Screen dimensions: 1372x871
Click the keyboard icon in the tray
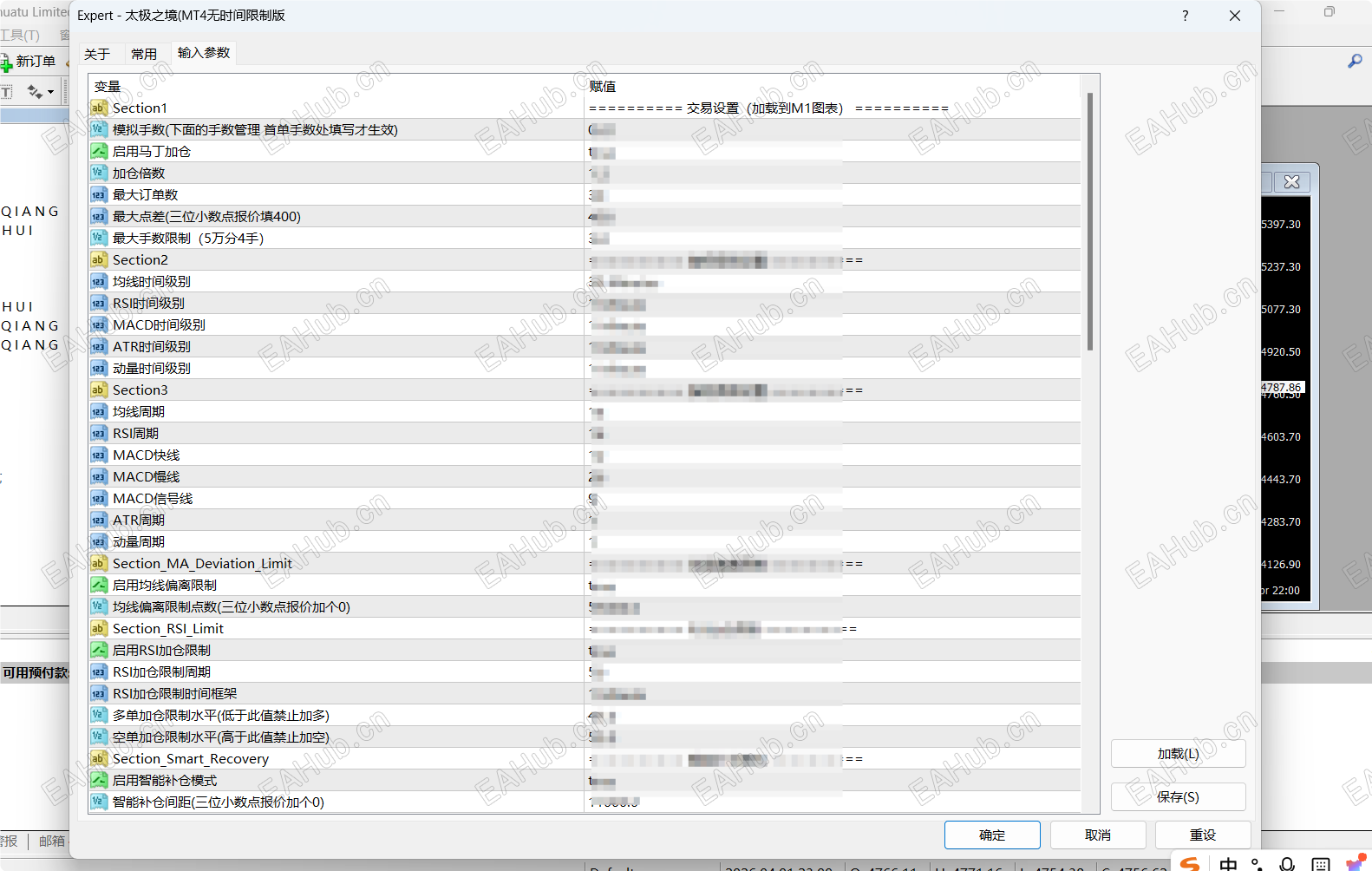pyautogui.click(x=1321, y=864)
